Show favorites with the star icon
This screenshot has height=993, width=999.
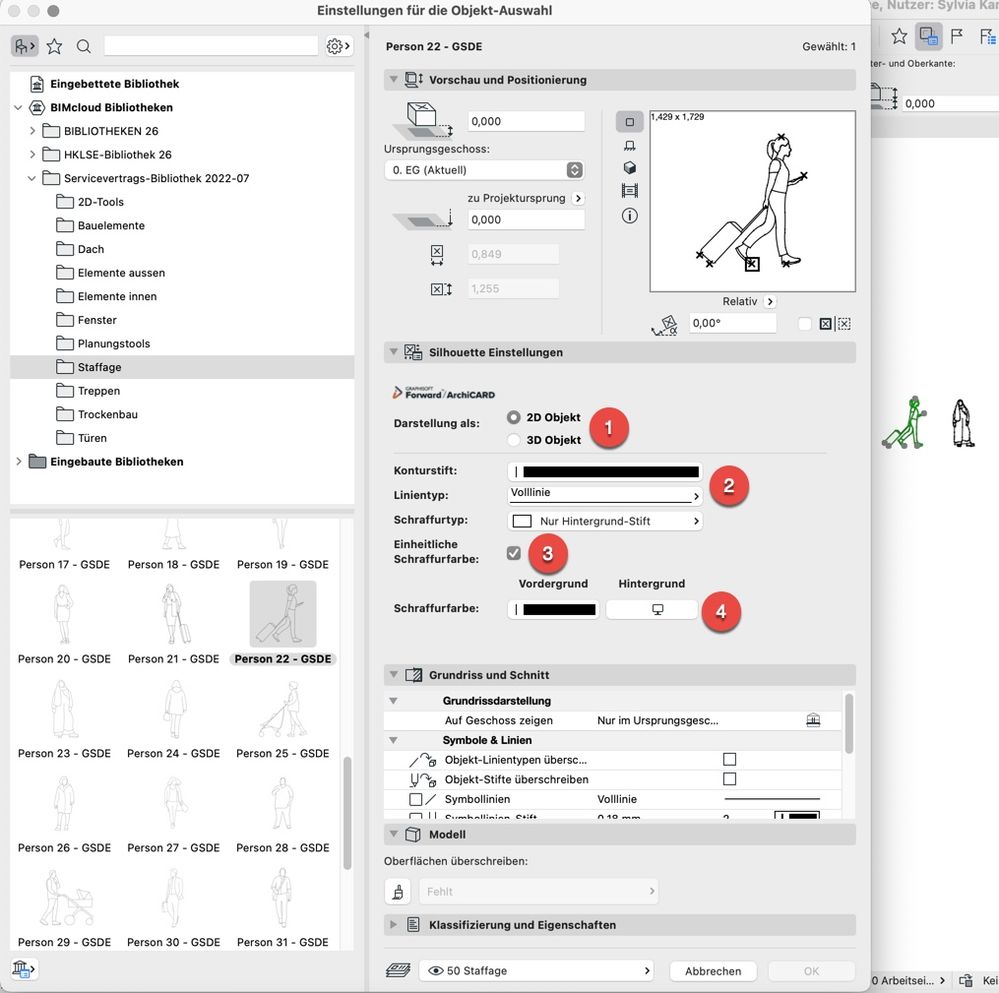point(55,46)
